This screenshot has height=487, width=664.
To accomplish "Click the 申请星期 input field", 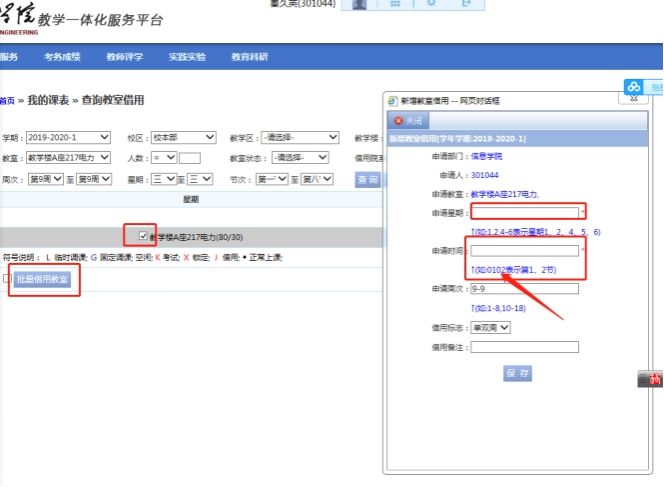I will click(525, 212).
